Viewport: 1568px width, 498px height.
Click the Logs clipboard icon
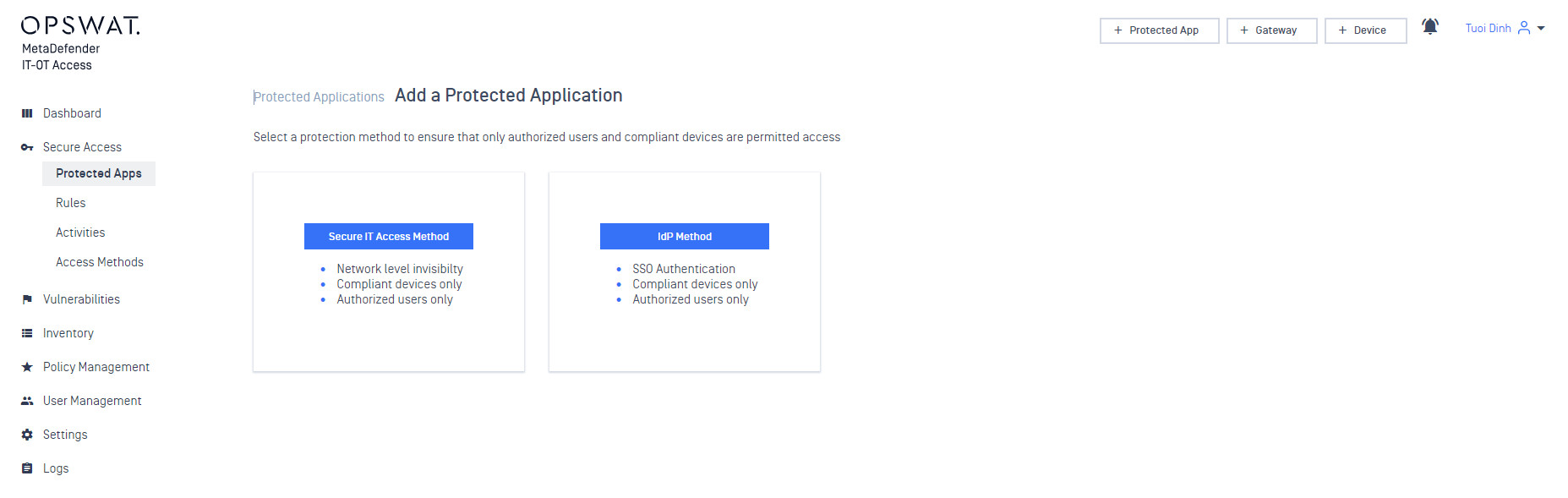(27, 468)
